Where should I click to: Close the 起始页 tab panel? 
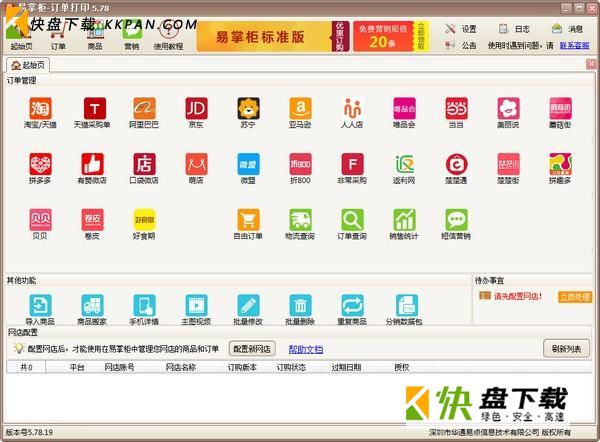[591, 64]
